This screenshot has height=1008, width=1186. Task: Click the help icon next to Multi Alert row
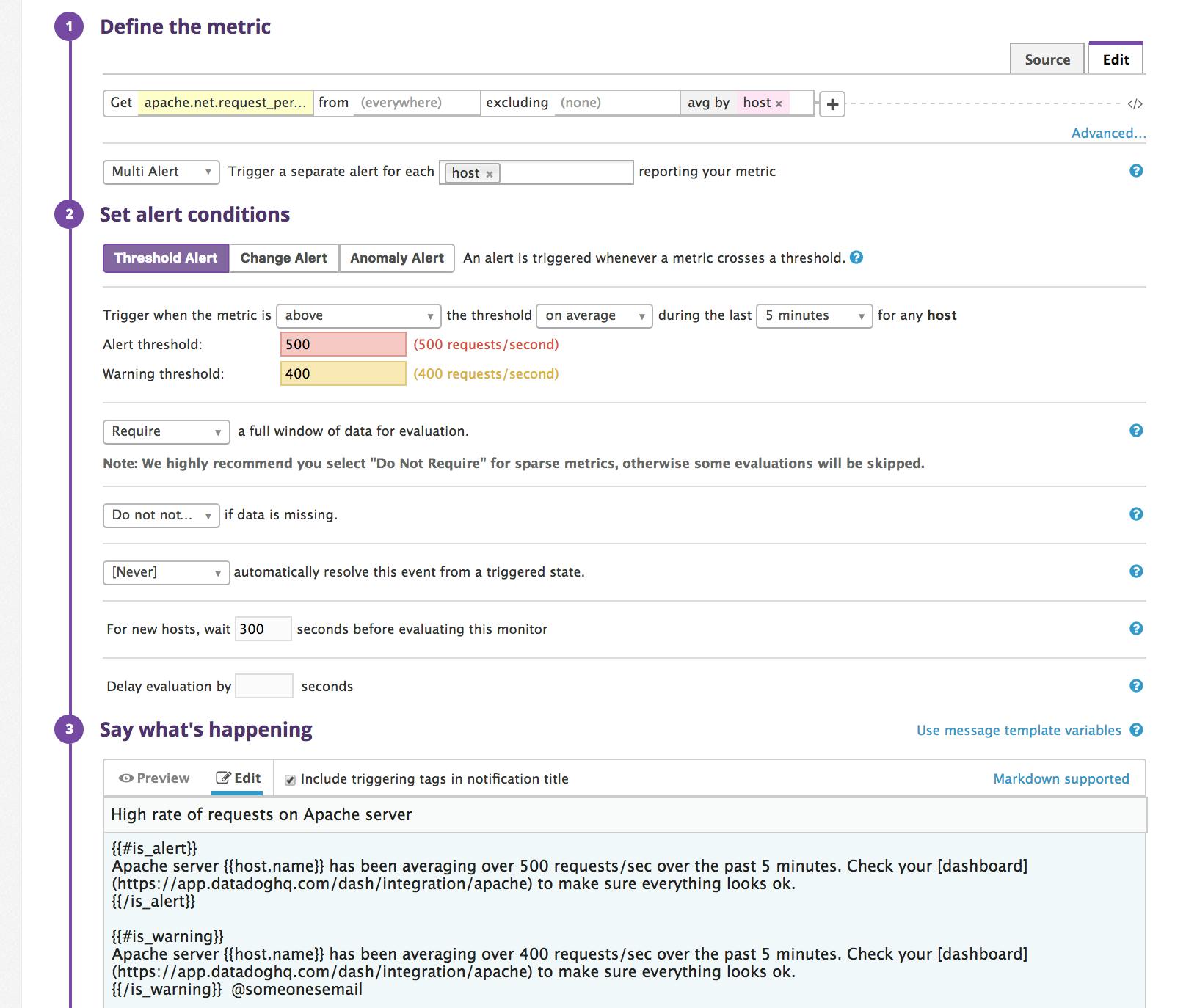[1135, 171]
